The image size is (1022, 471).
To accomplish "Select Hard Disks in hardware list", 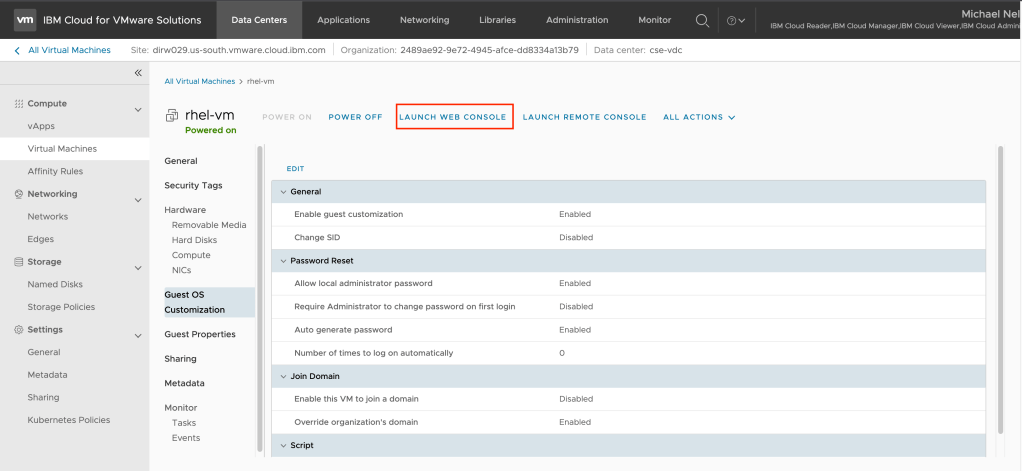I will coord(194,240).
